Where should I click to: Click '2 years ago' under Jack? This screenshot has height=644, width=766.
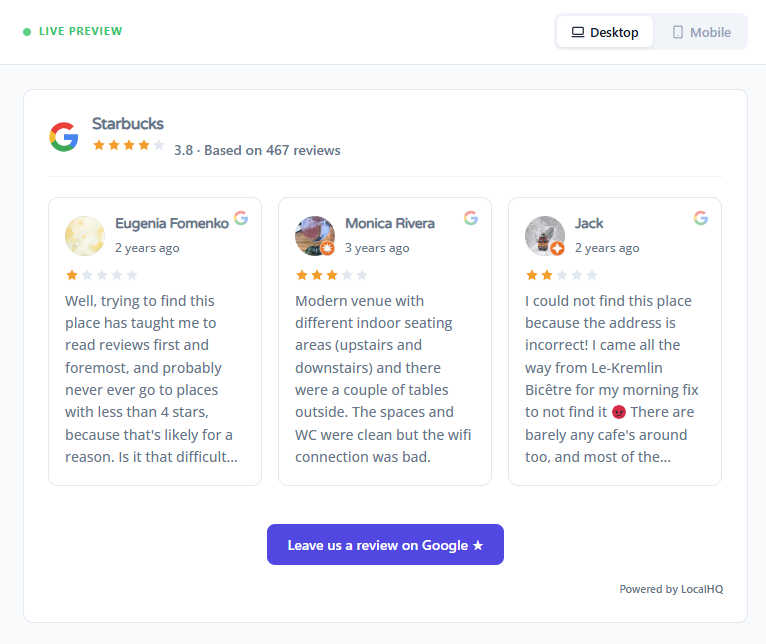(607, 248)
